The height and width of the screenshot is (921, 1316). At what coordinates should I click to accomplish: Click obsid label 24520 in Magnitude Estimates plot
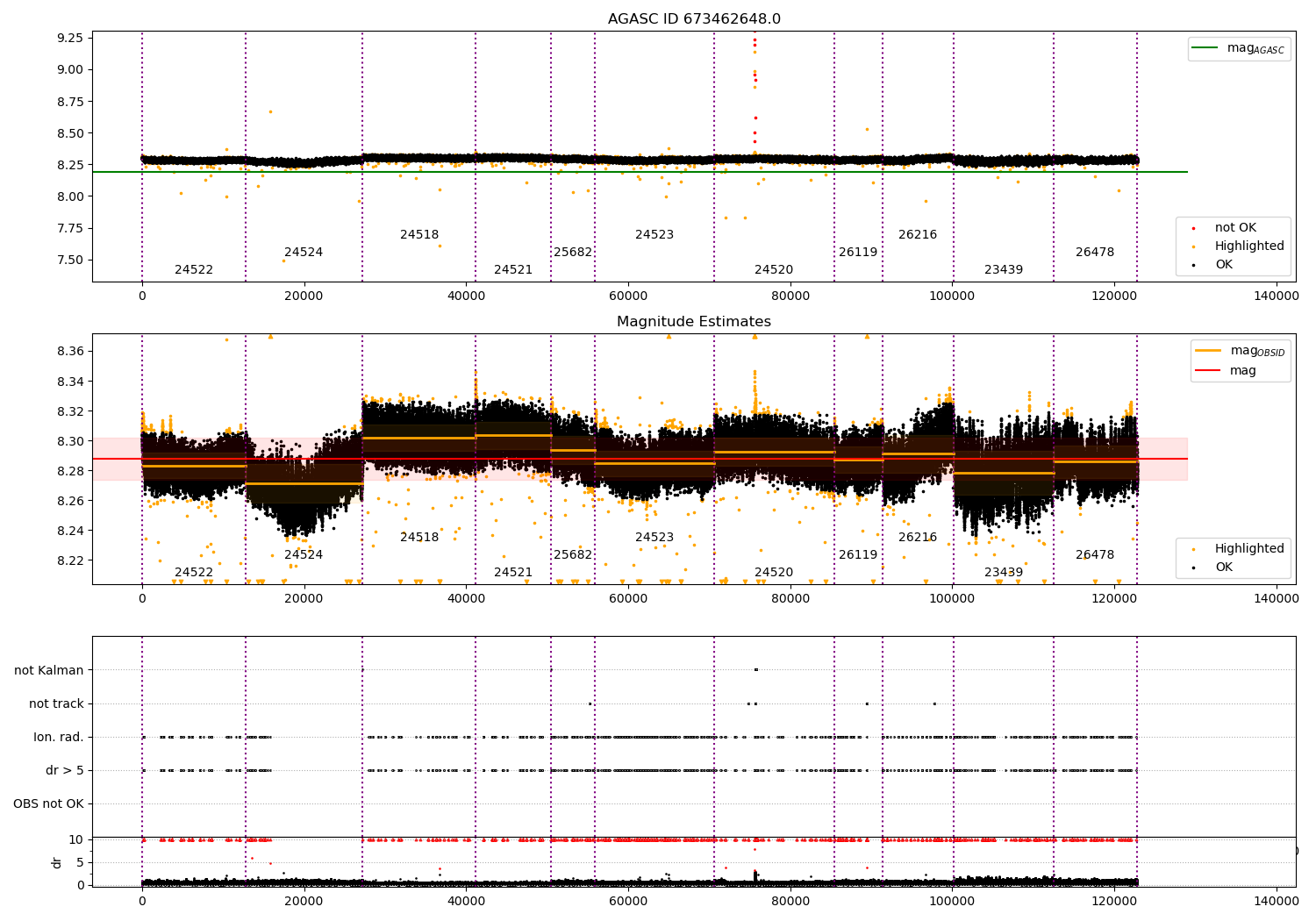point(774,573)
